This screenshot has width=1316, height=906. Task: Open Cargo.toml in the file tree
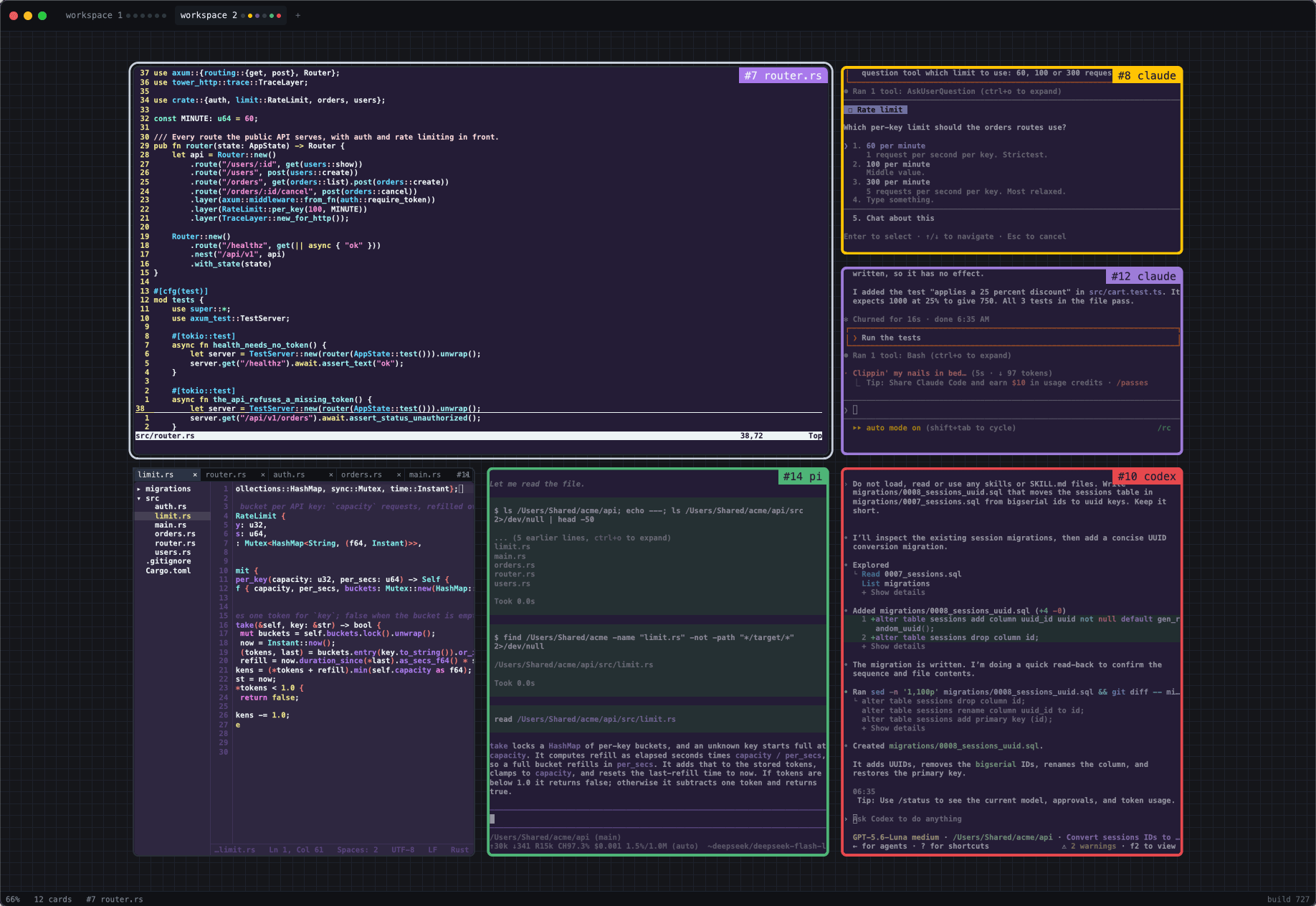tap(168, 571)
